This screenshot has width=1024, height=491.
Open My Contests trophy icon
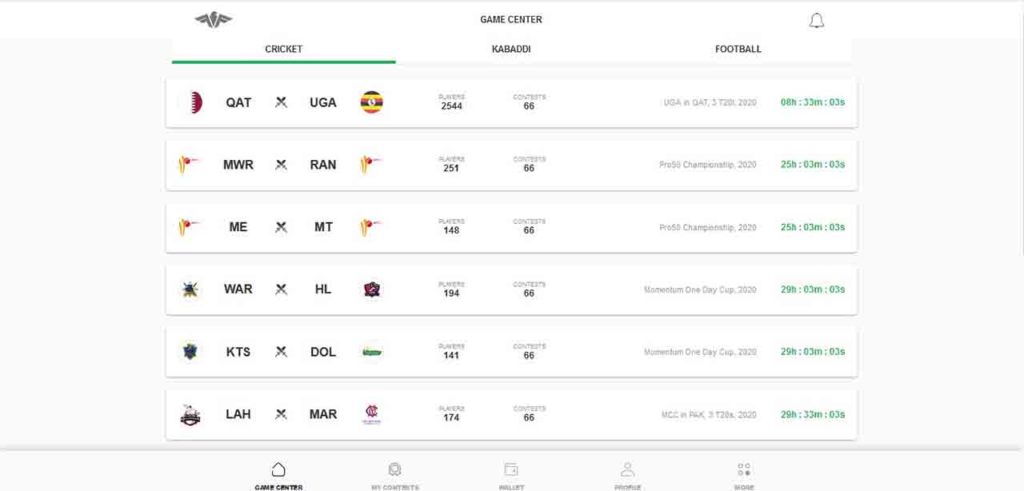pos(394,469)
